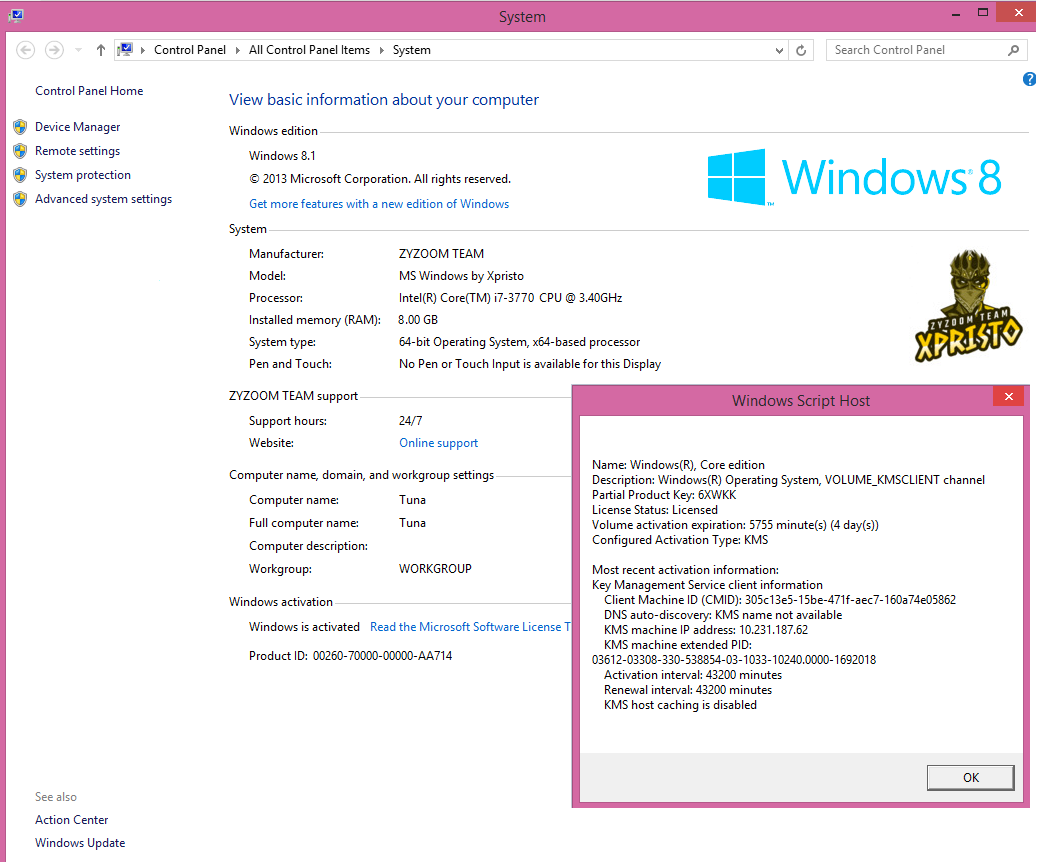Click the Windows 8.1 edition text

[282, 156]
